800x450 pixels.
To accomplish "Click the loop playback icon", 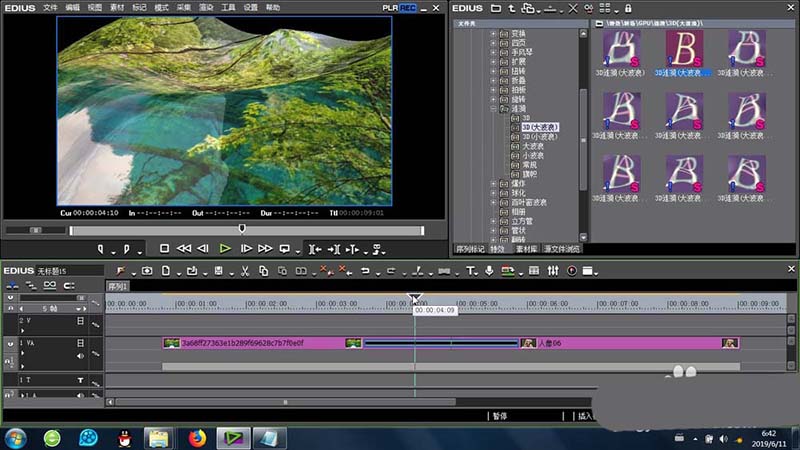I will pyautogui.click(x=285, y=249).
